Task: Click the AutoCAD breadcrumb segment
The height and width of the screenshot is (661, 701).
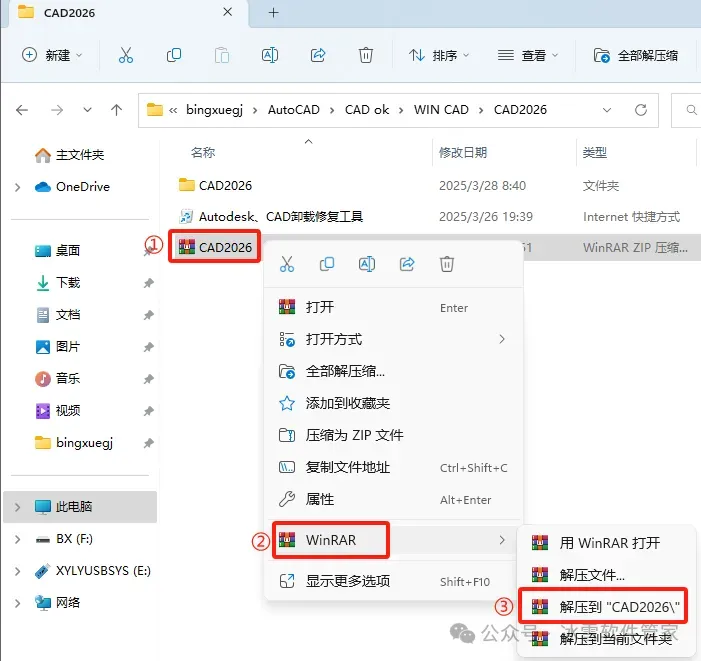Action: tap(294, 110)
